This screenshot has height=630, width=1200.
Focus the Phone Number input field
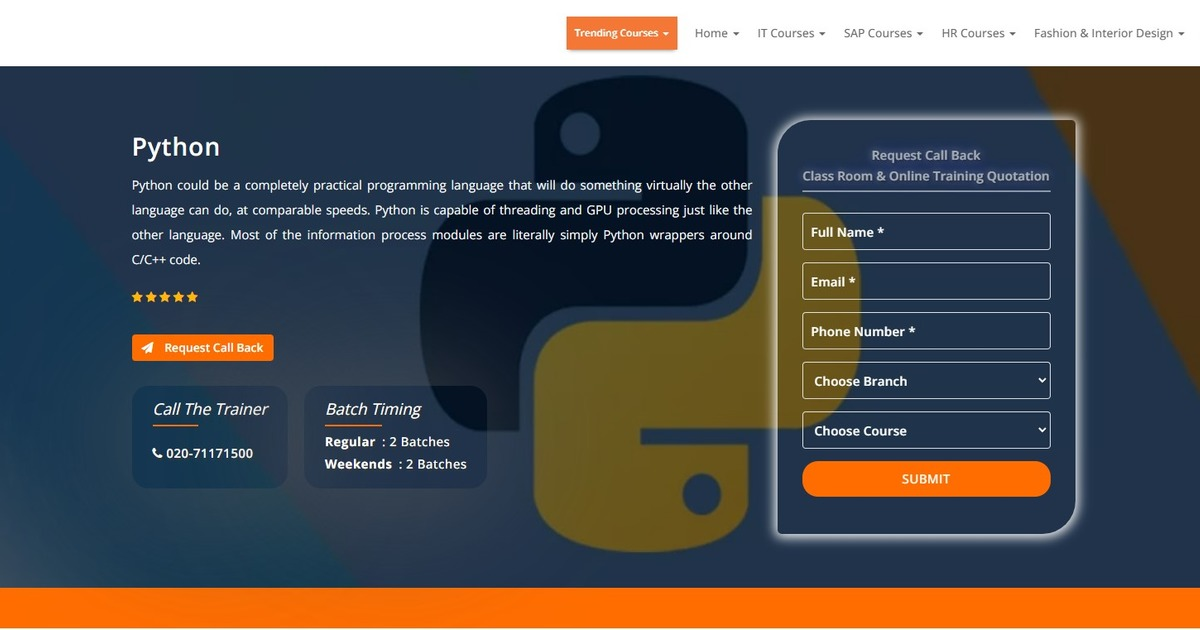[926, 331]
